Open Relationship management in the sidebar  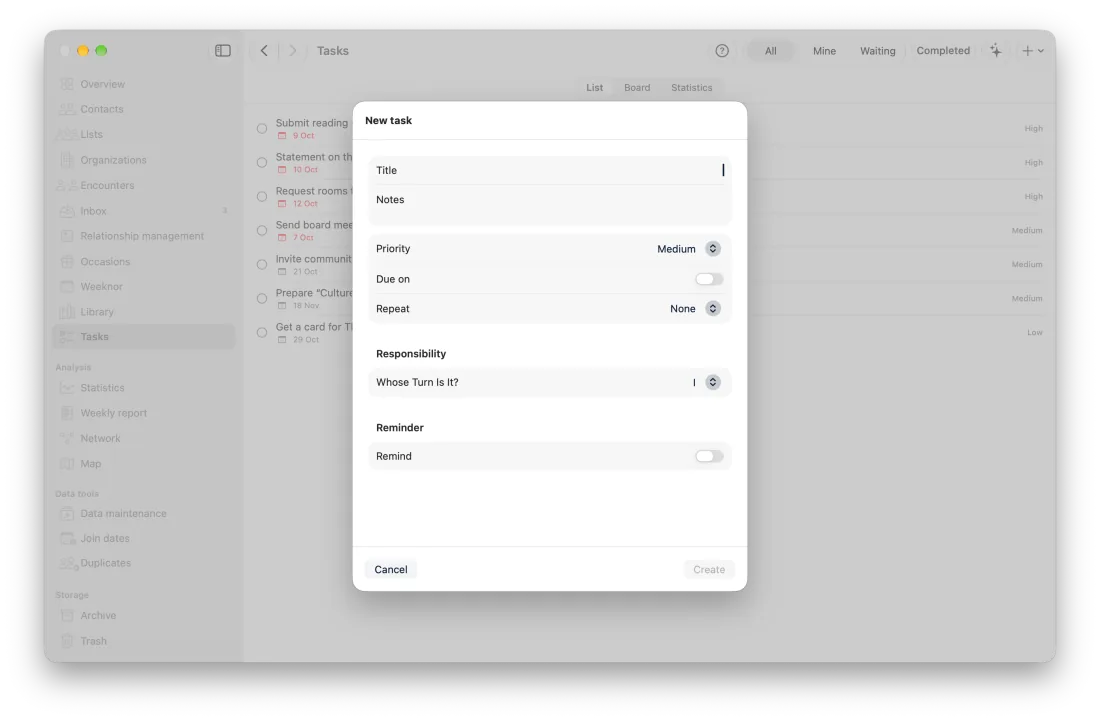tap(142, 236)
